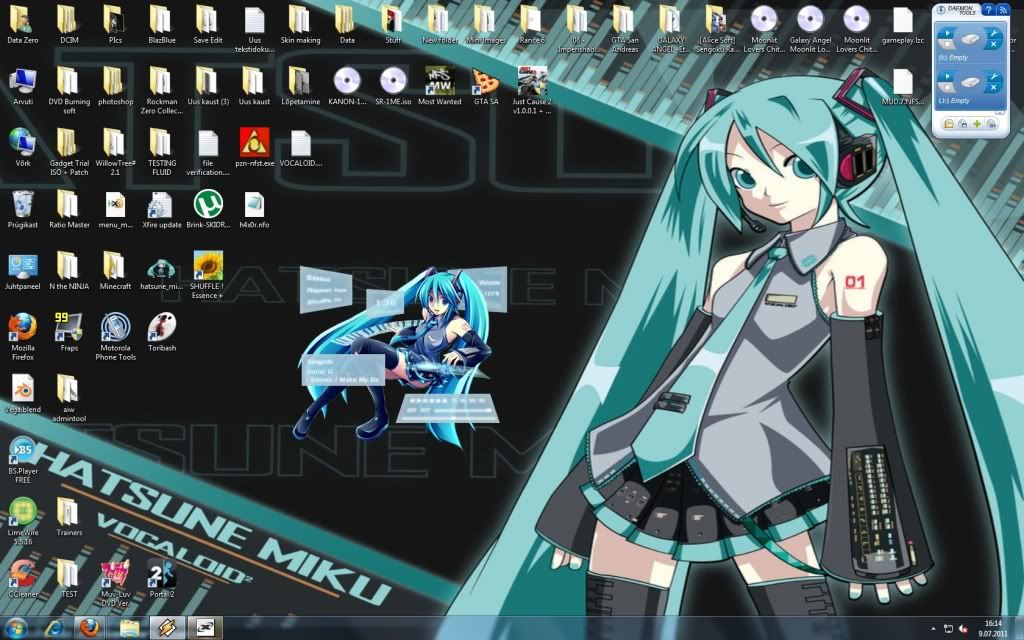1024x640 pixels.
Task: Collapse the DAEMON Tools gadget drive list
Action: point(999,112)
